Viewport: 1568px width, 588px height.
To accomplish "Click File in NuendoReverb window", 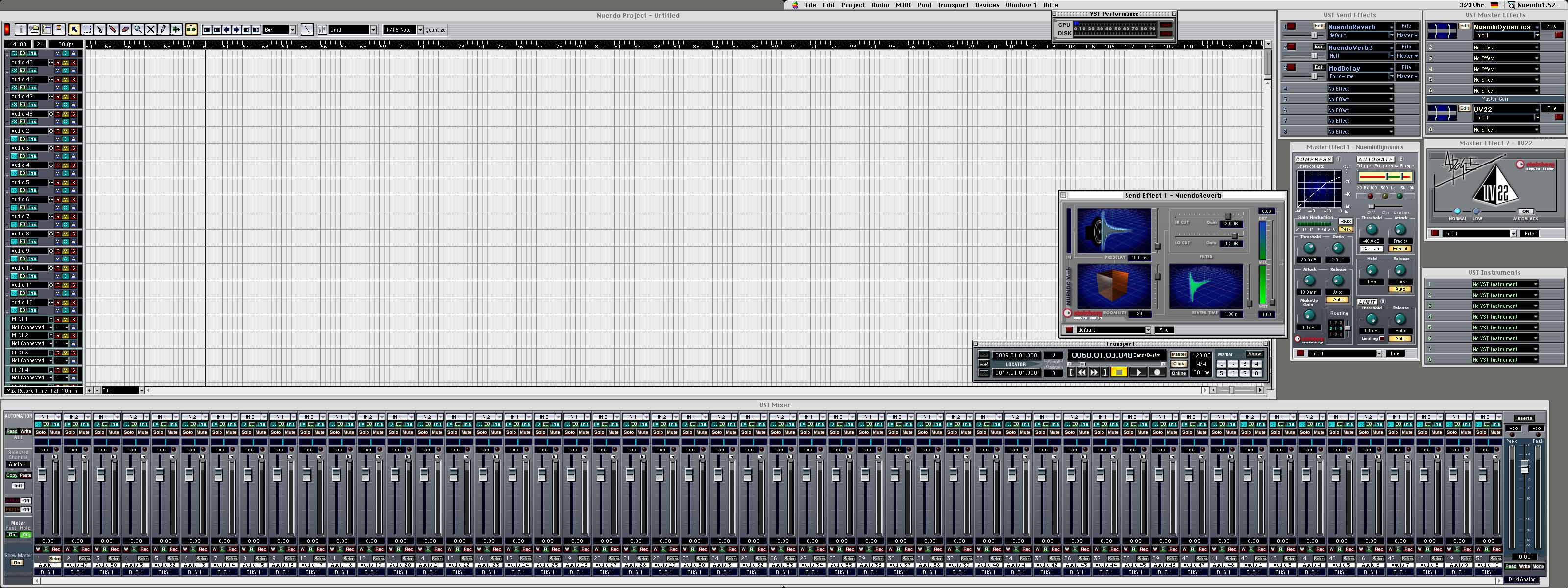I will (x=1163, y=330).
